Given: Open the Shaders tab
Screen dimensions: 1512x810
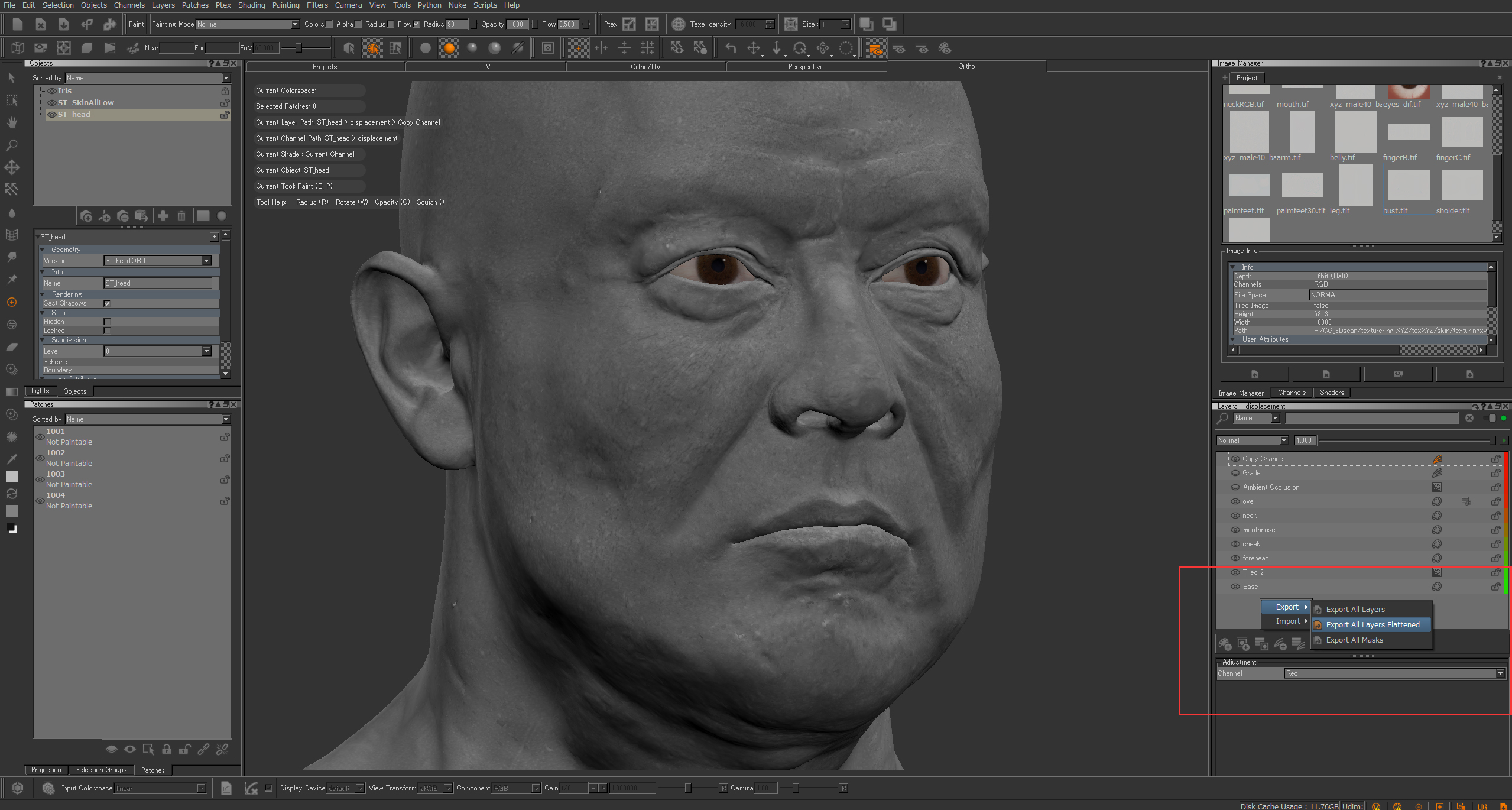Looking at the screenshot, I should (x=1331, y=393).
